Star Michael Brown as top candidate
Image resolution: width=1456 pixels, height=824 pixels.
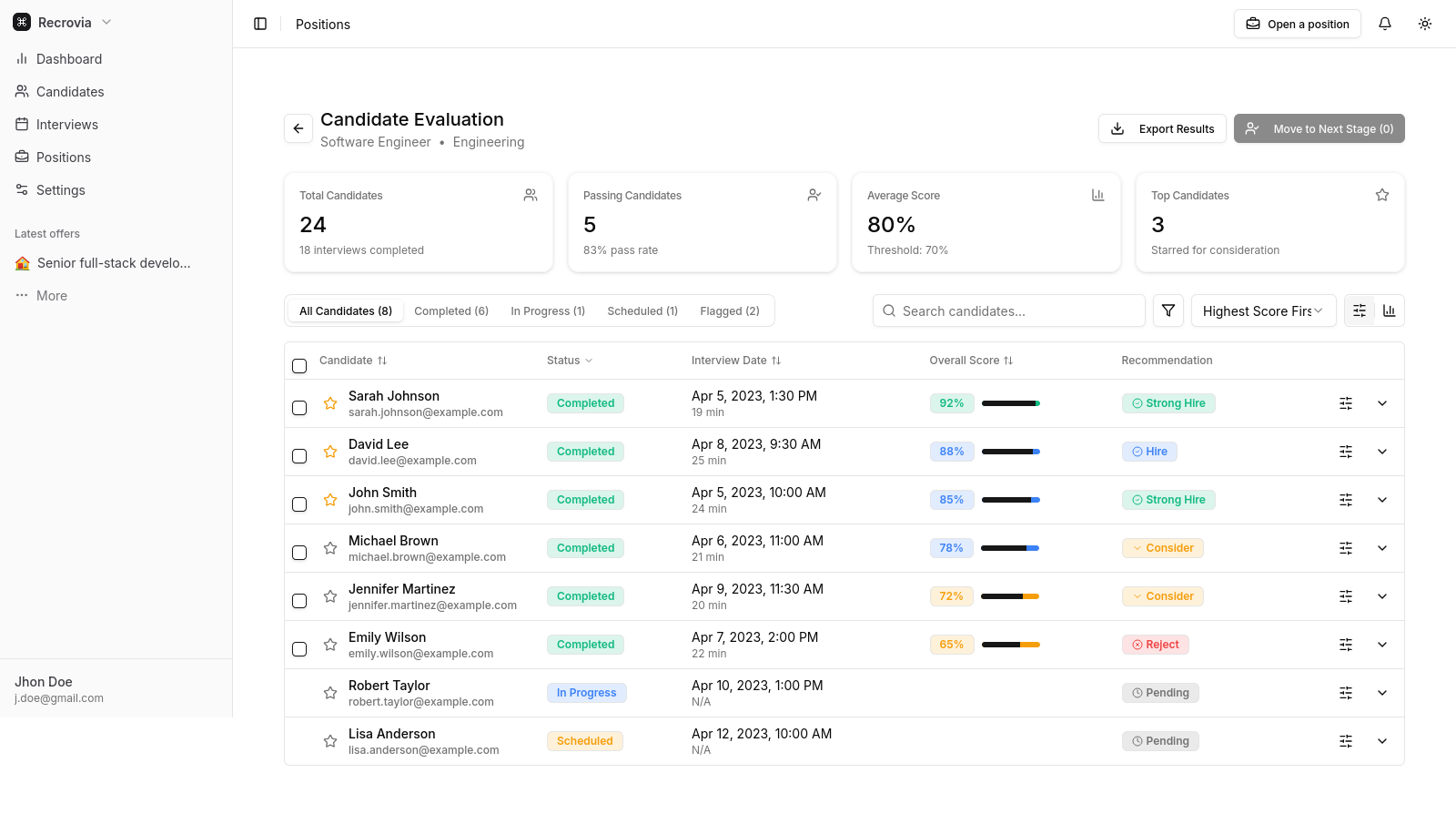click(x=330, y=549)
